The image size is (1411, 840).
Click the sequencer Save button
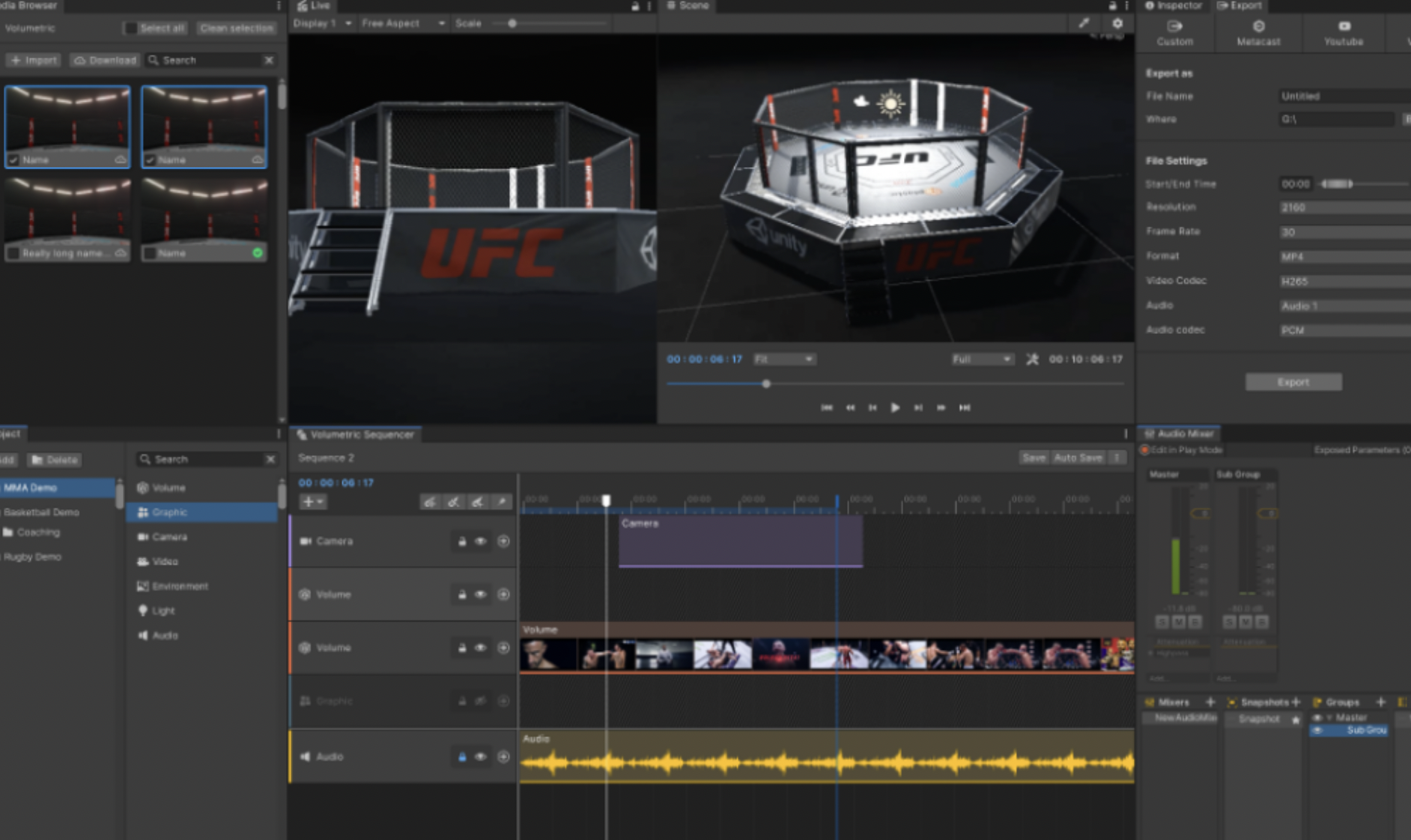pyautogui.click(x=1034, y=457)
